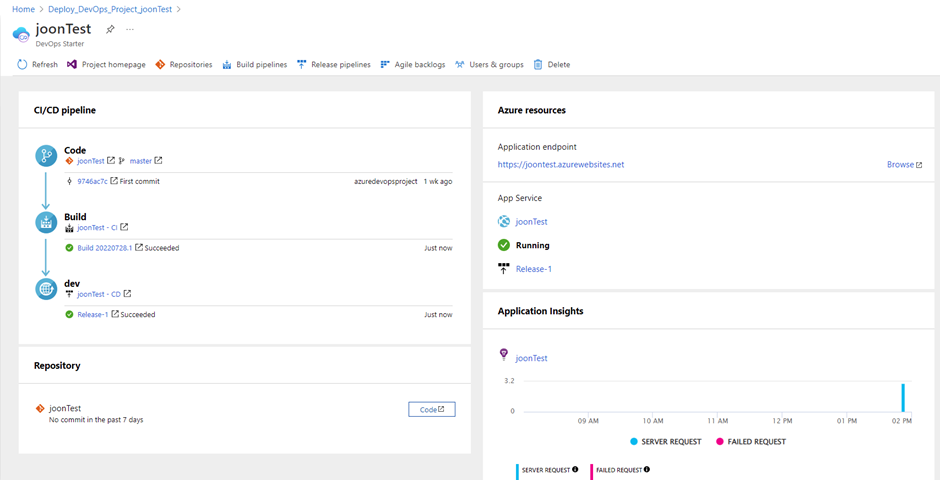Click the Code button in Repository
Screen dimensions: 940x480
tap(432, 409)
